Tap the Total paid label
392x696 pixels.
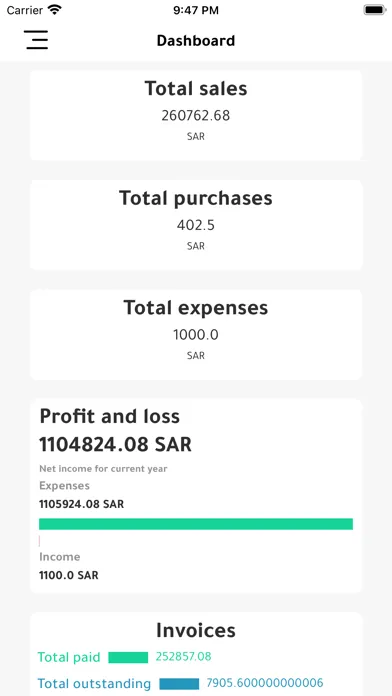pos(69,657)
